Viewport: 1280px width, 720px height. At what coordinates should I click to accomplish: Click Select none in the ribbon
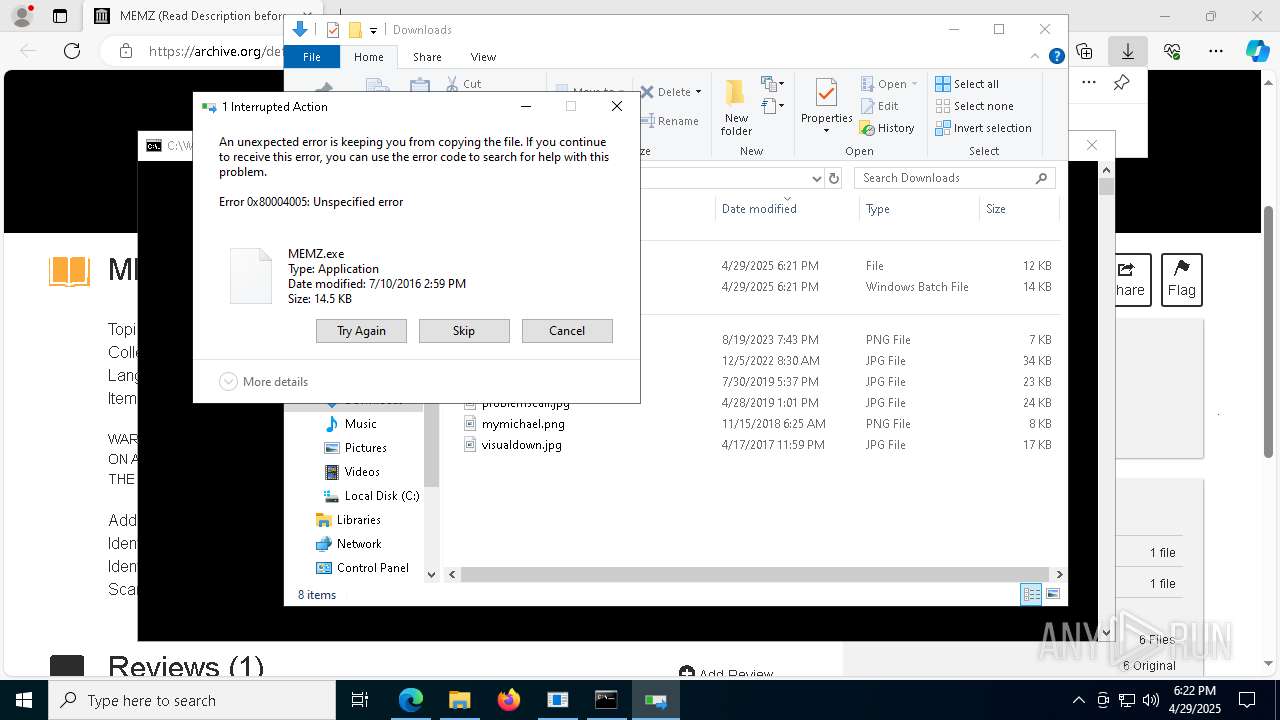click(974, 106)
